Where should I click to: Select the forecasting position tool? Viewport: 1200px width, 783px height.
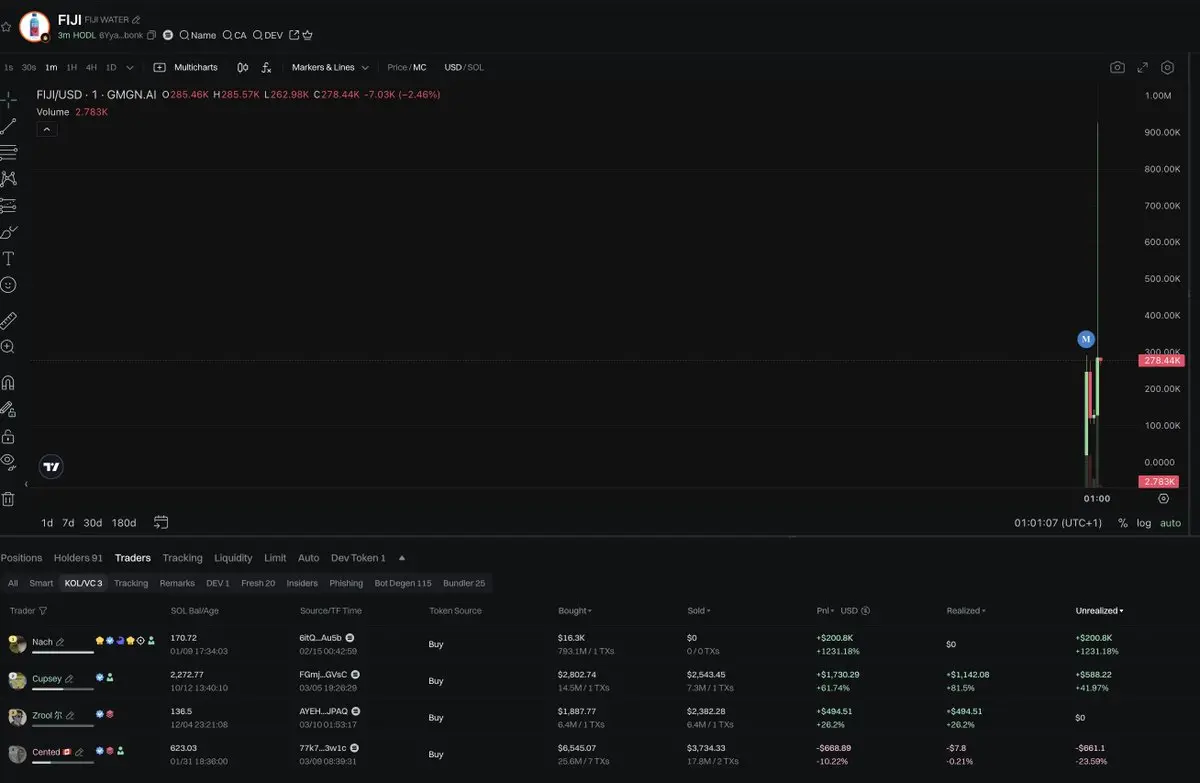click(8, 206)
